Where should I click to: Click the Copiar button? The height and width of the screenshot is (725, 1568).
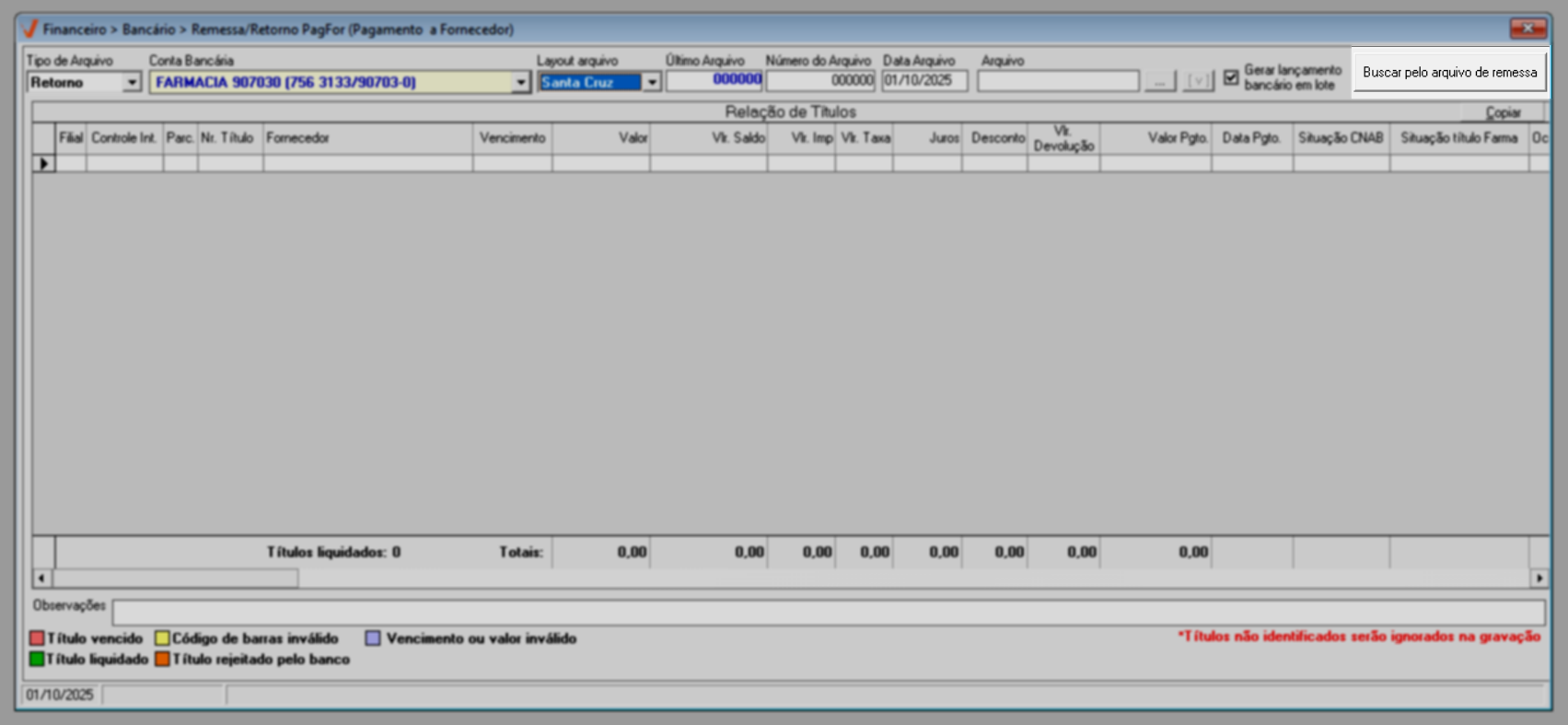pyautogui.click(x=1503, y=112)
